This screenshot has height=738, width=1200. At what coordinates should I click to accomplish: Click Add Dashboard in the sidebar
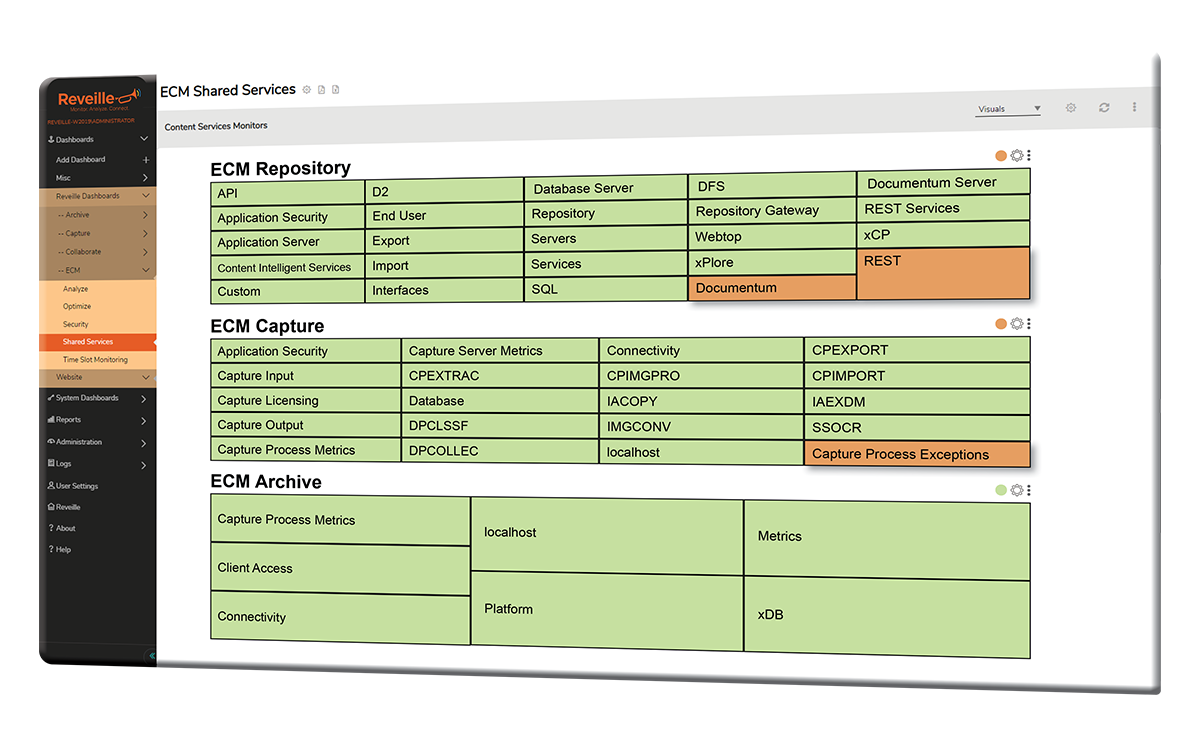(x=81, y=160)
